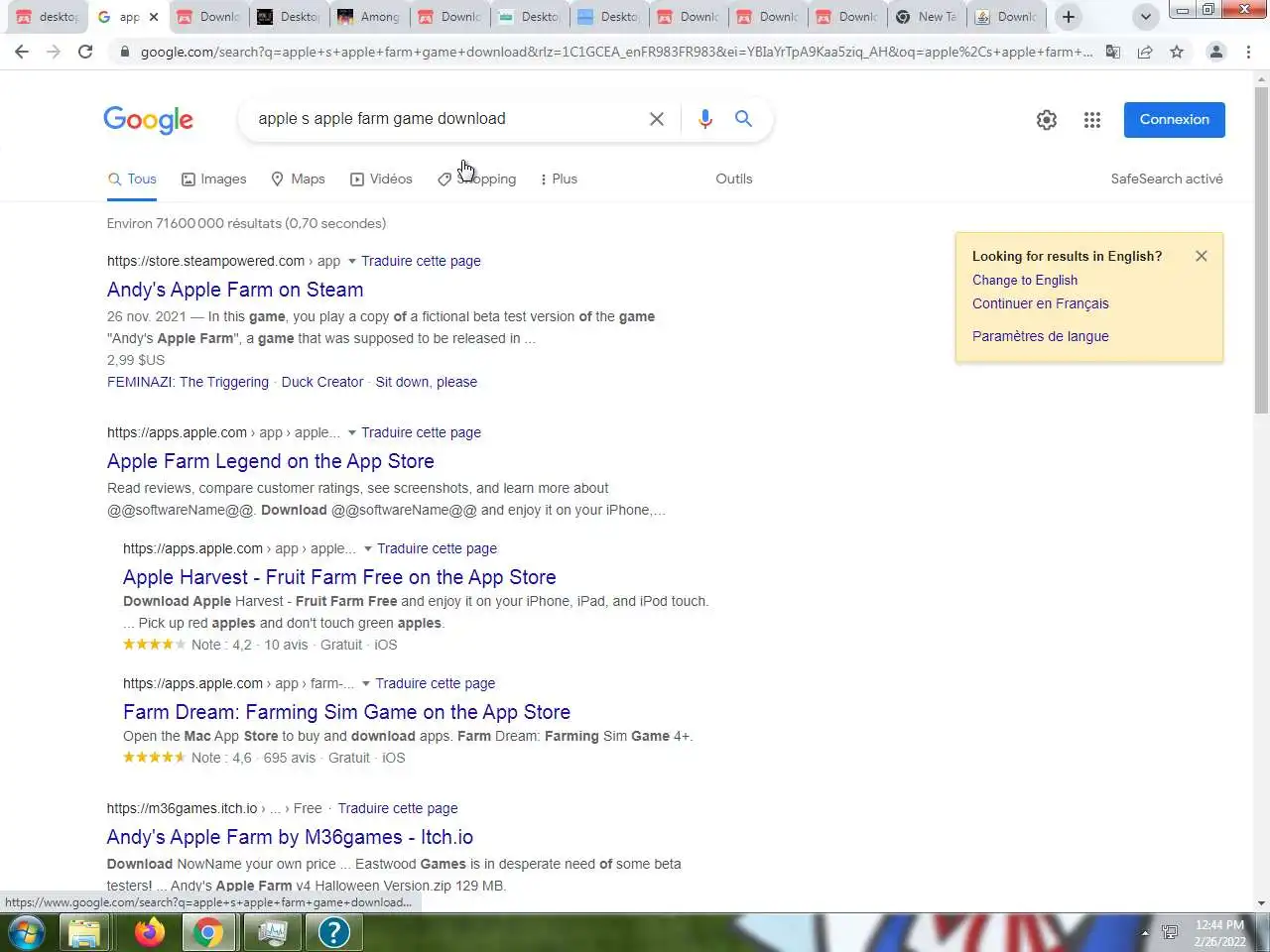The width and height of the screenshot is (1270, 952).
Task: Open Andy's Apple Farm on Steam result
Action: 235,290
